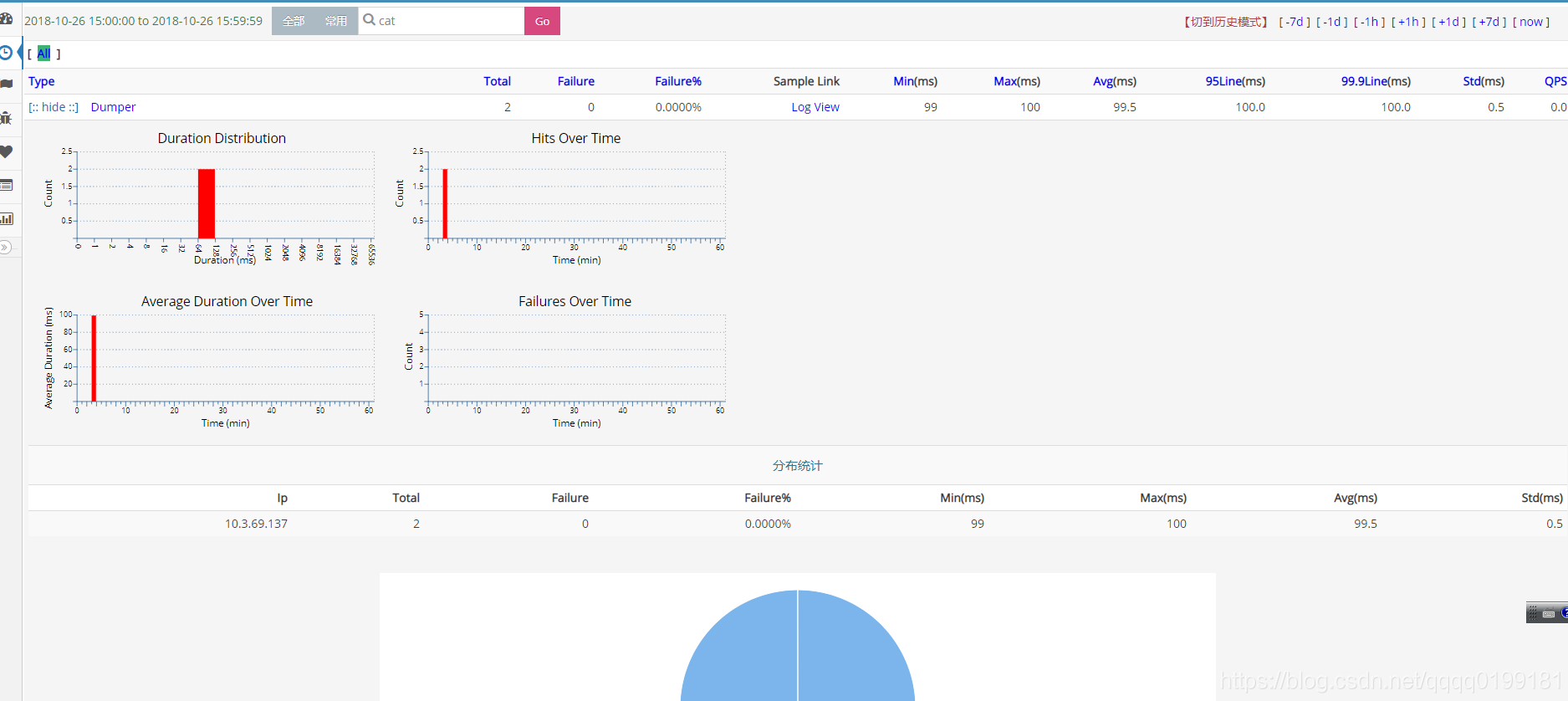This screenshot has width=1568, height=701.
Task: Open the list-style sidebar icon
Action: click(x=6, y=185)
